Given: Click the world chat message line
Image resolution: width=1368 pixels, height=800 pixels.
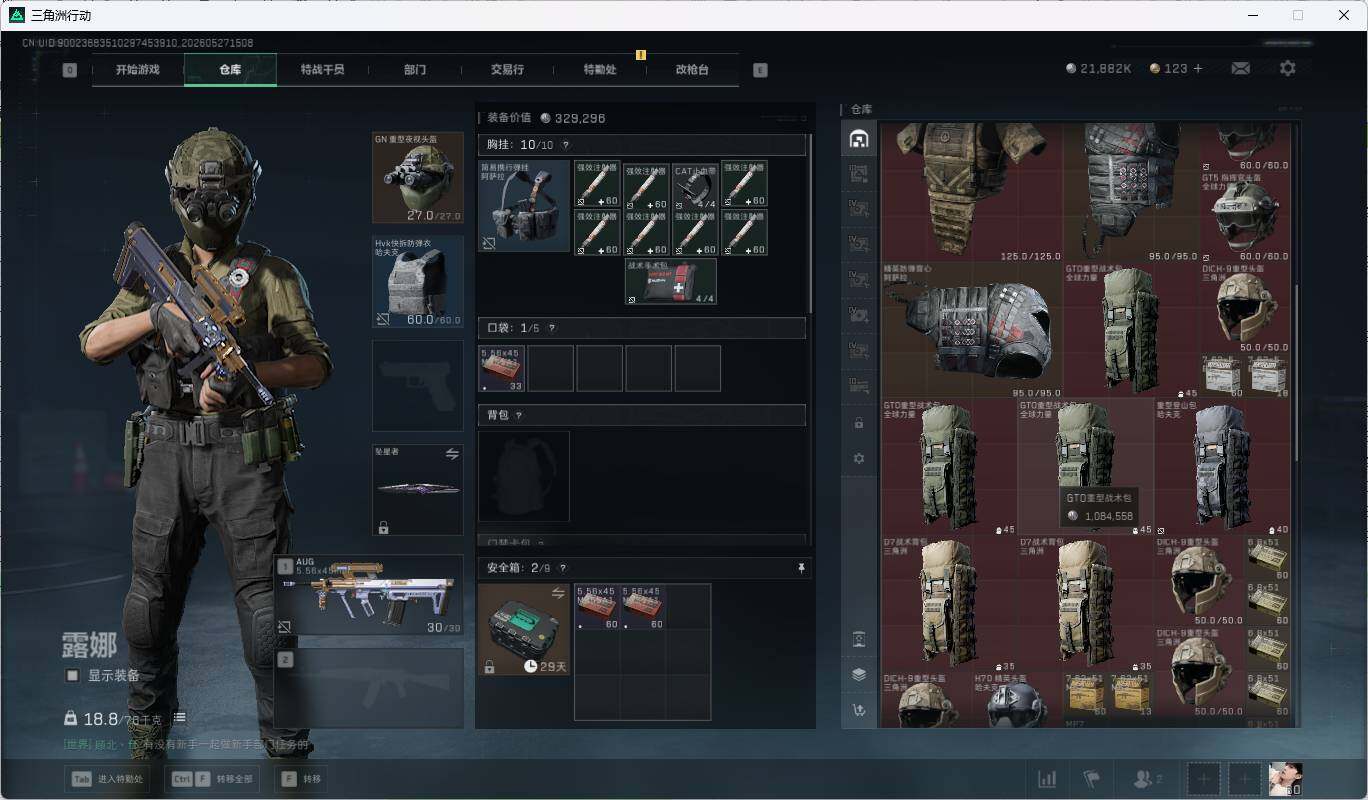Looking at the screenshot, I should tap(186, 744).
